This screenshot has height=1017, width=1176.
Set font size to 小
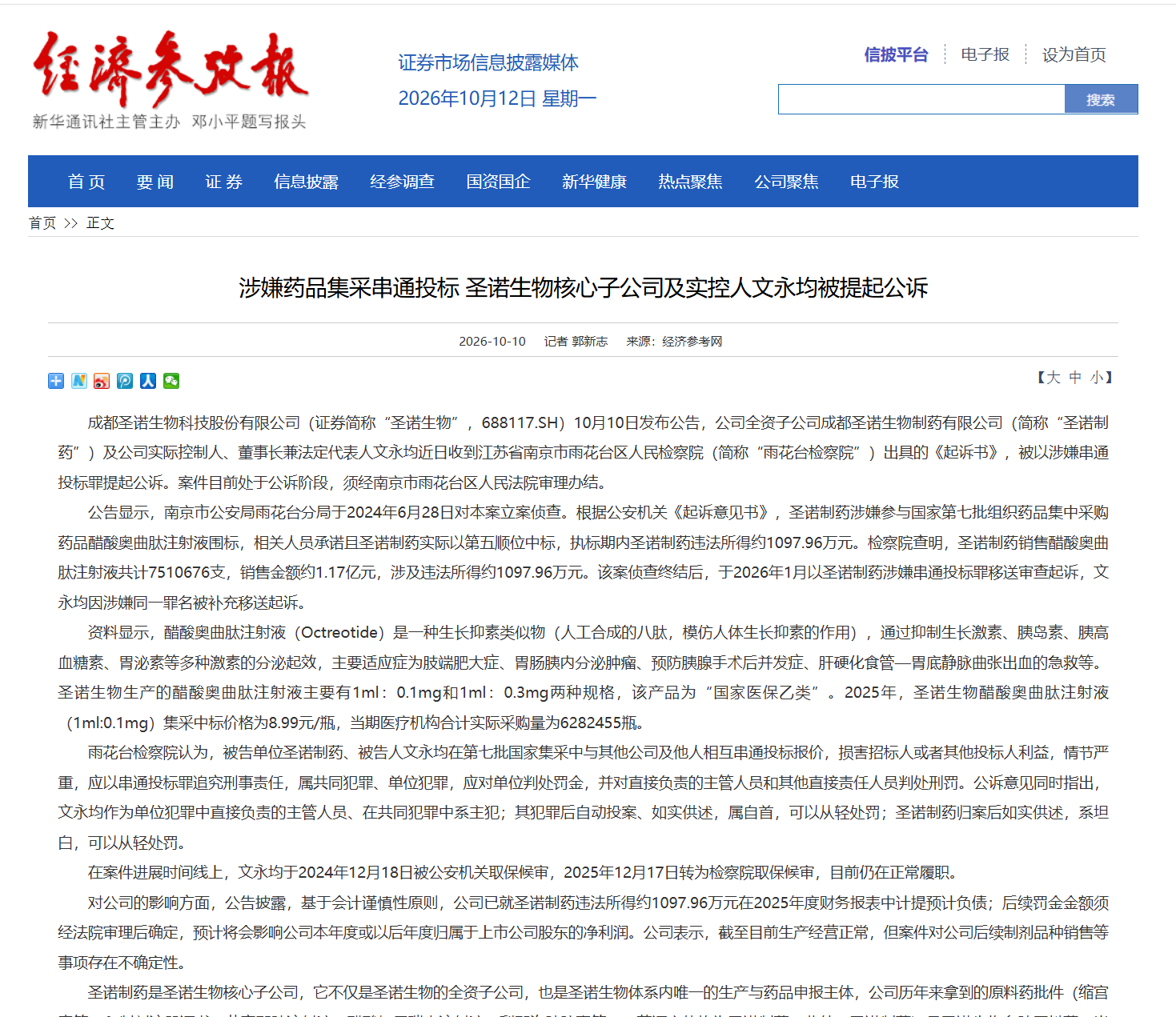pos(1097,378)
